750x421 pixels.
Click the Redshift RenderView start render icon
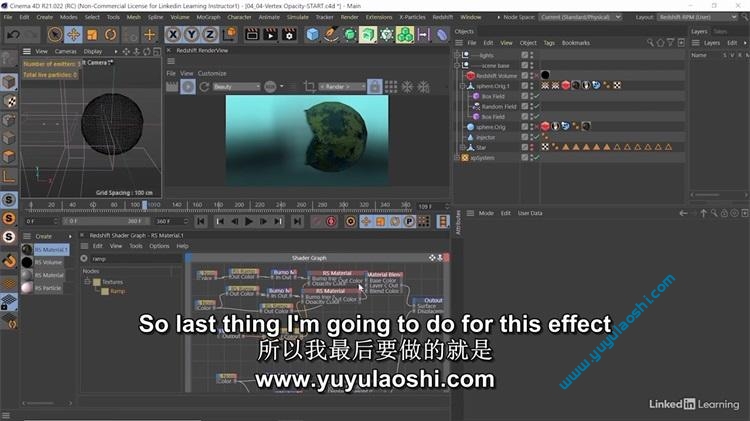pos(188,87)
